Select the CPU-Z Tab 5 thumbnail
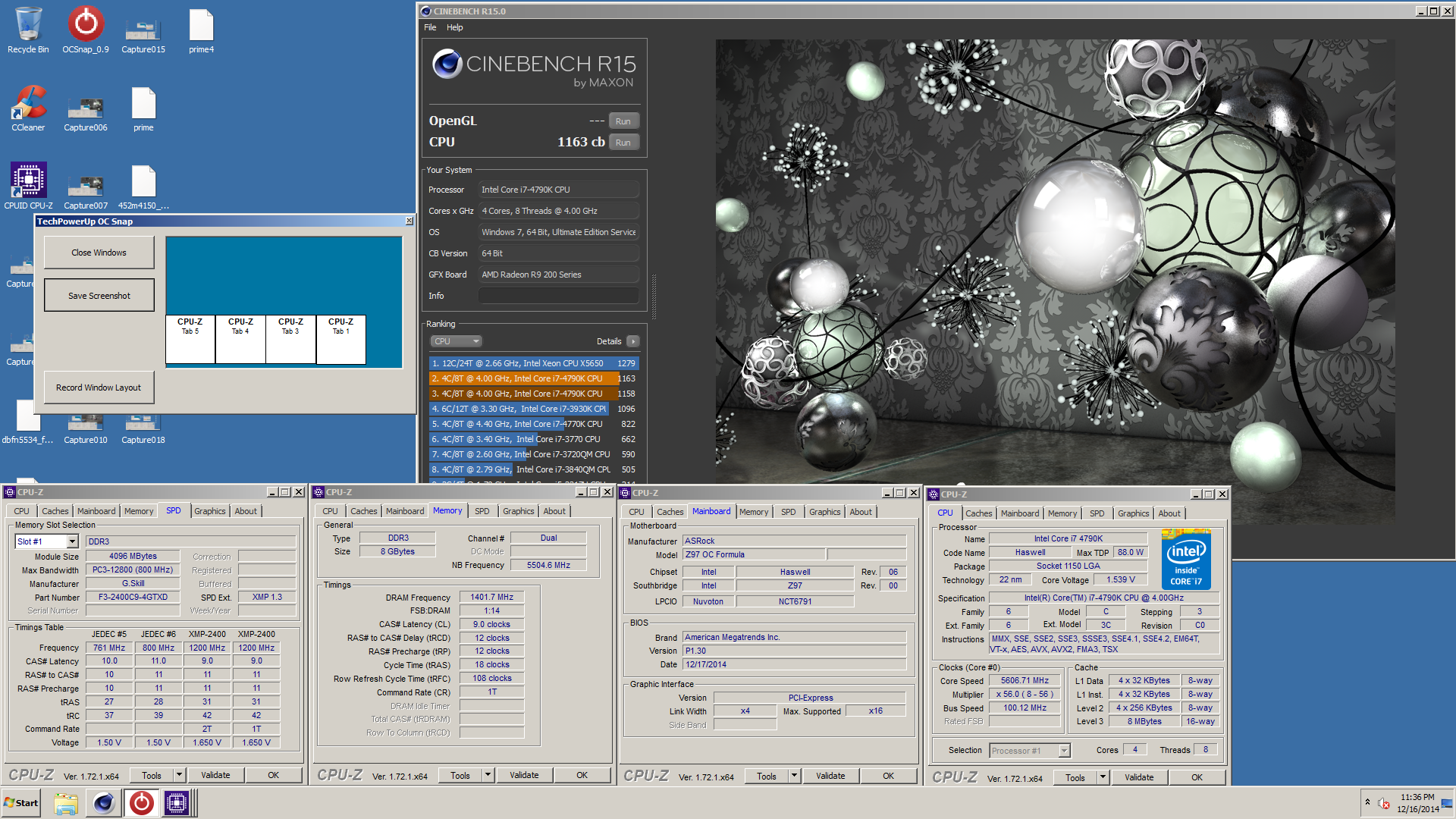 190,340
